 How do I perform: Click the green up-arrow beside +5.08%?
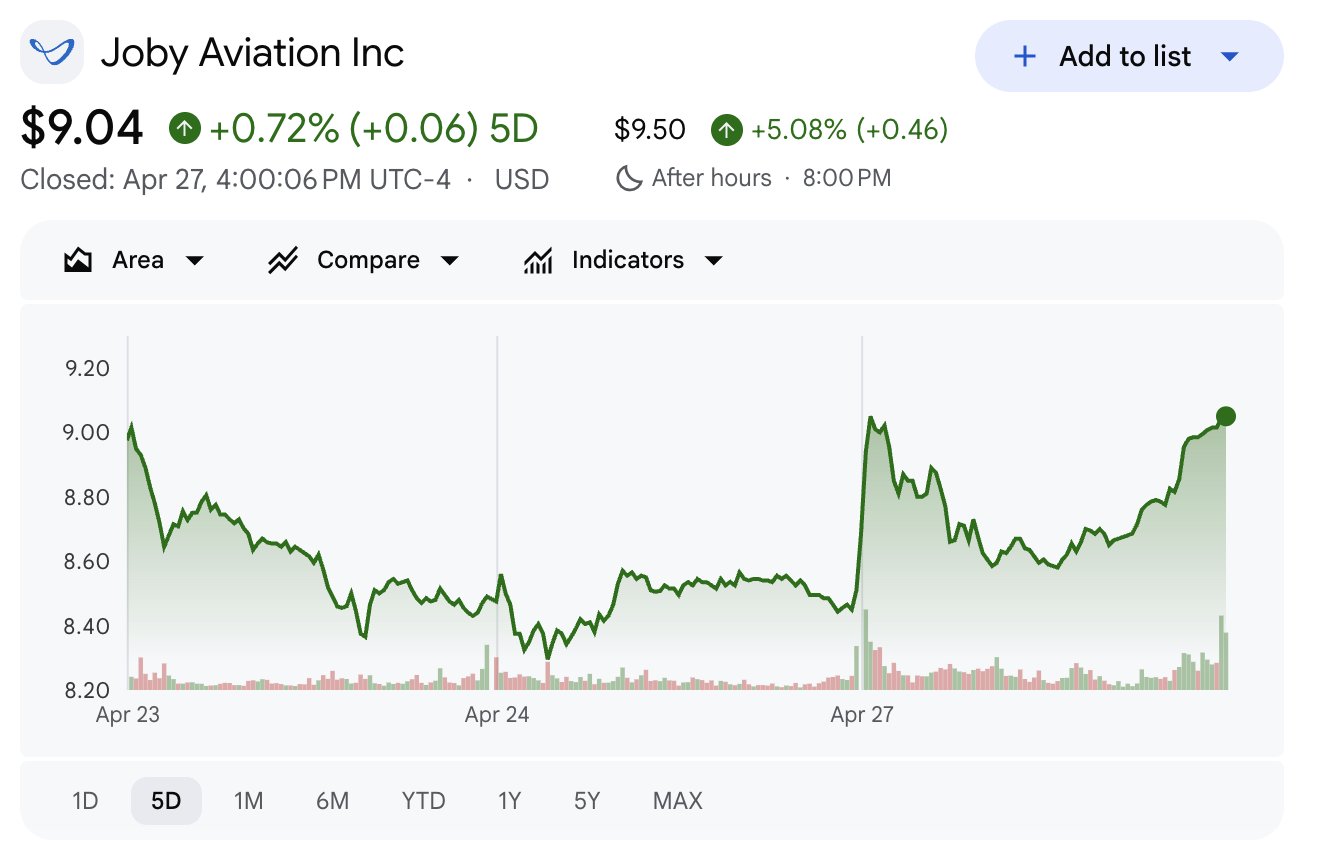coord(727,130)
